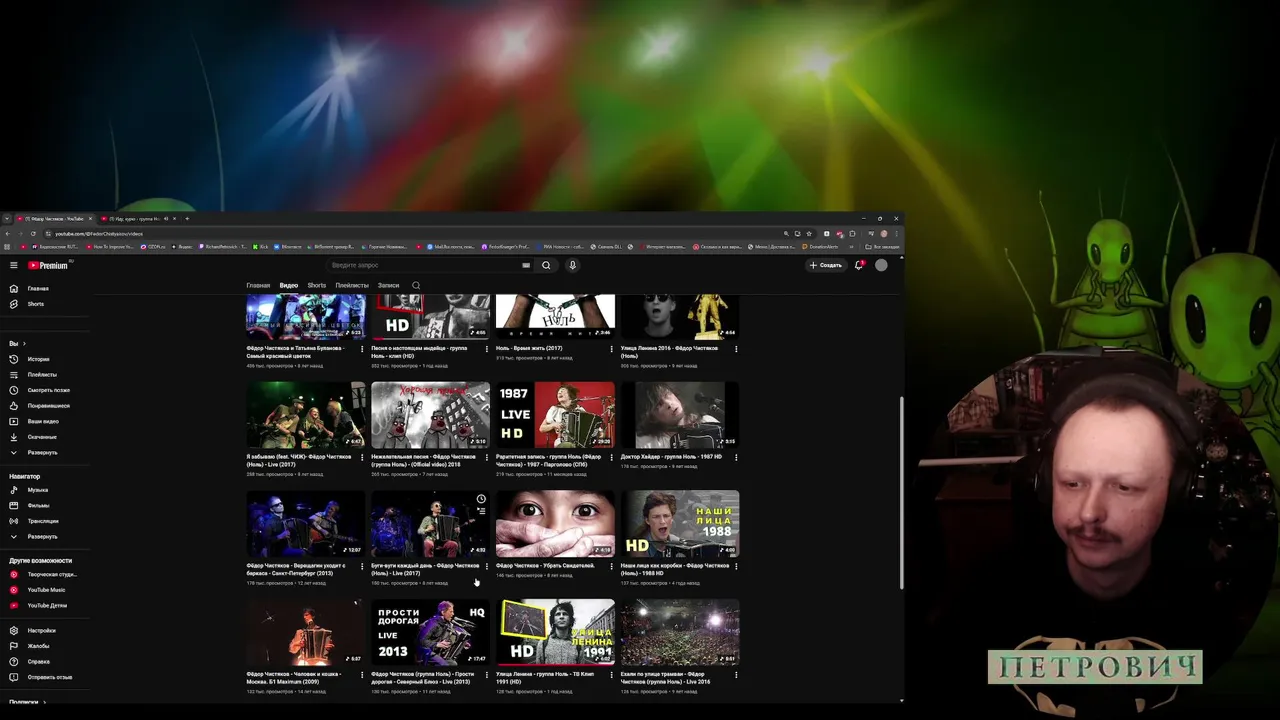Switch to second browser tab Яд: курю

(x=136, y=218)
